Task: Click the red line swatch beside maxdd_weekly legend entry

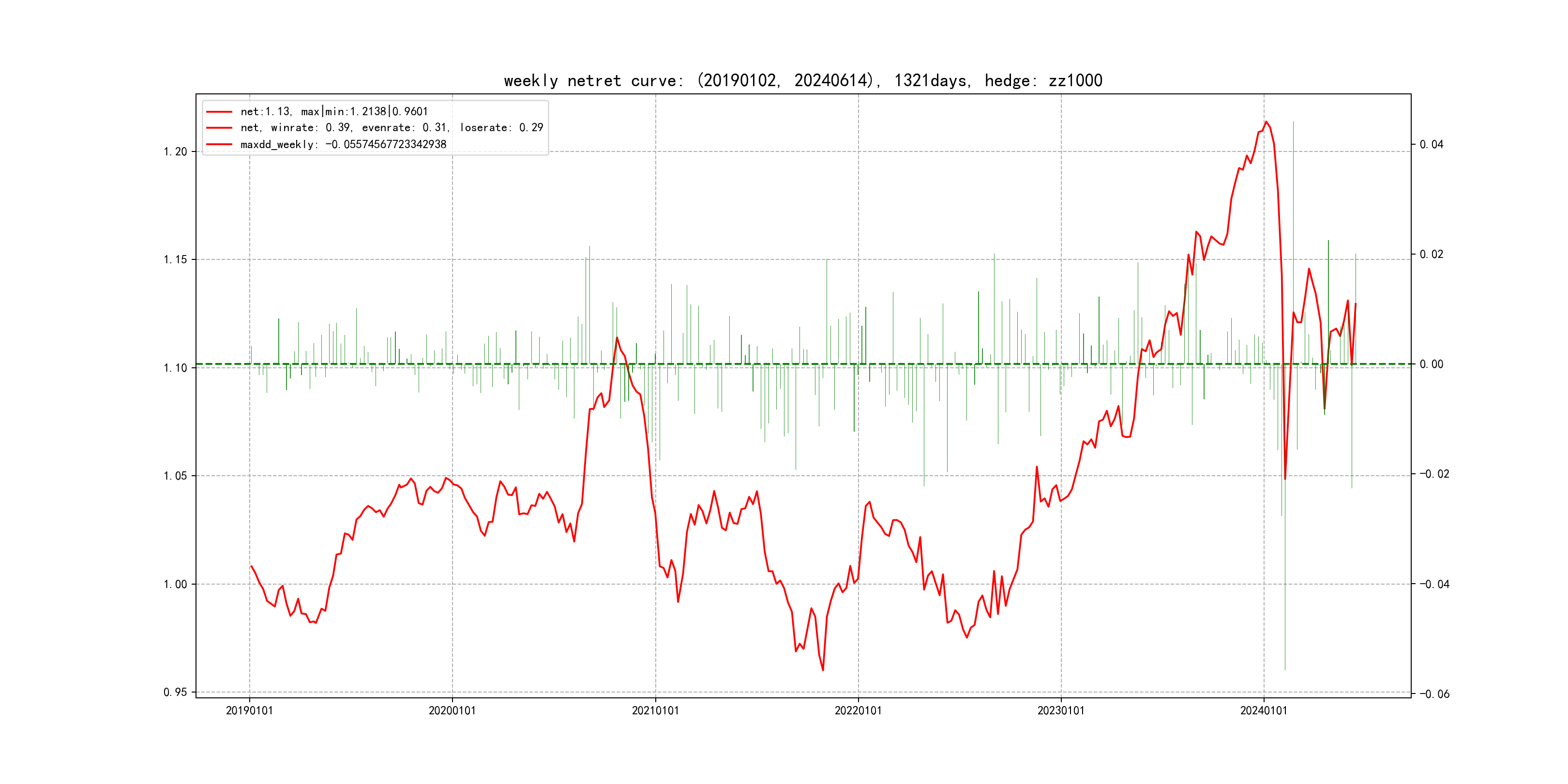Action: coord(219,145)
